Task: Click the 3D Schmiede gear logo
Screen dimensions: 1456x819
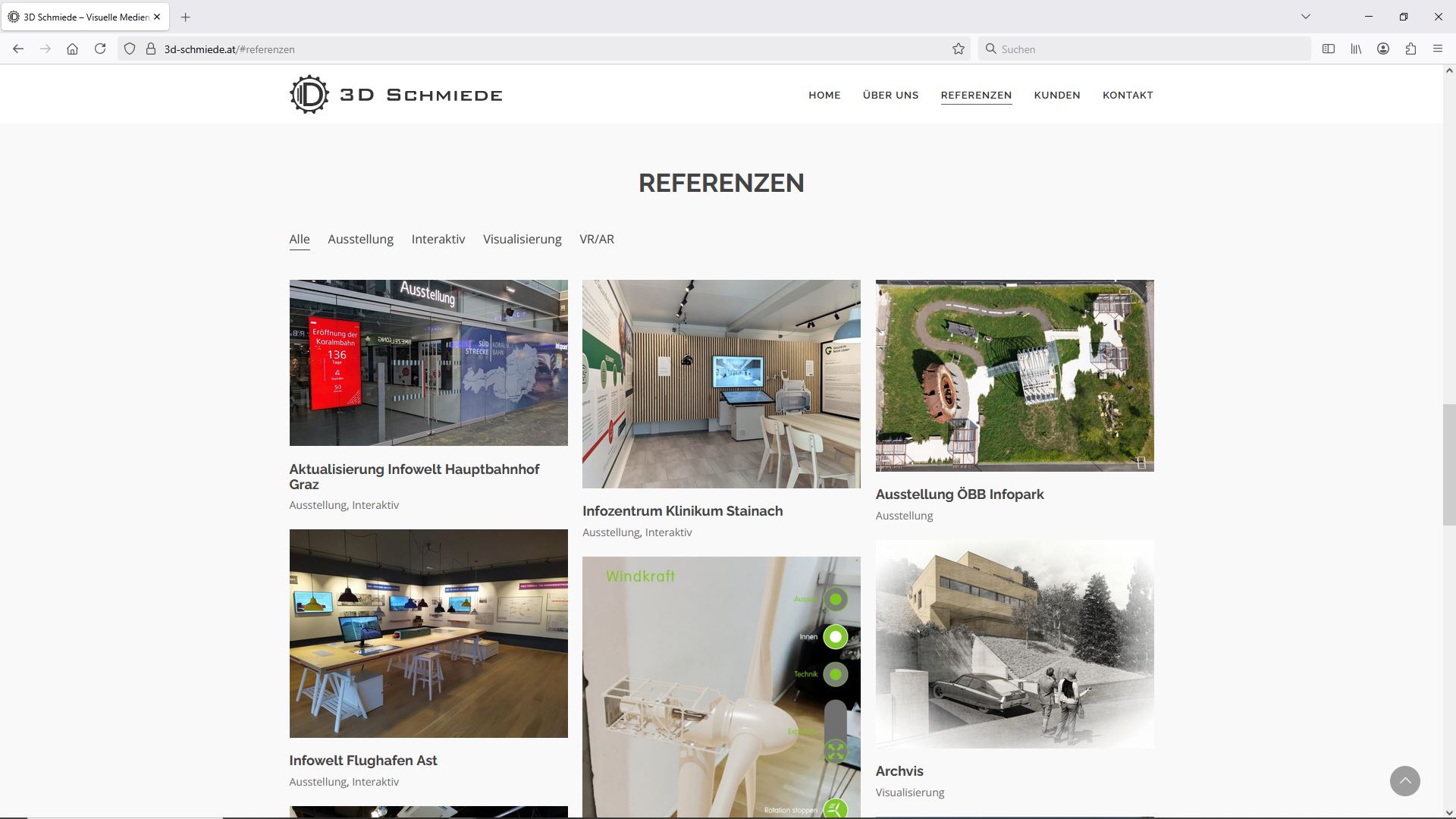Action: (x=309, y=95)
